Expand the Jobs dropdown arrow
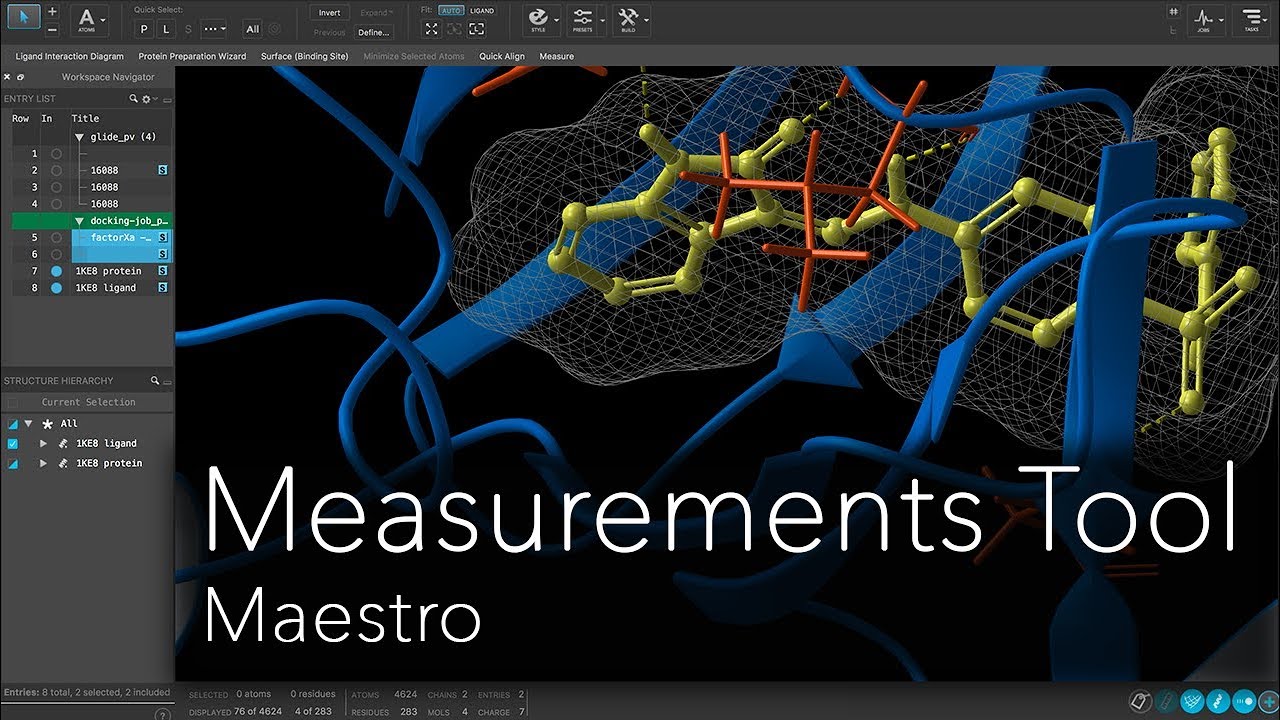The width and height of the screenshot is (1280, 720). (1221, 20)
